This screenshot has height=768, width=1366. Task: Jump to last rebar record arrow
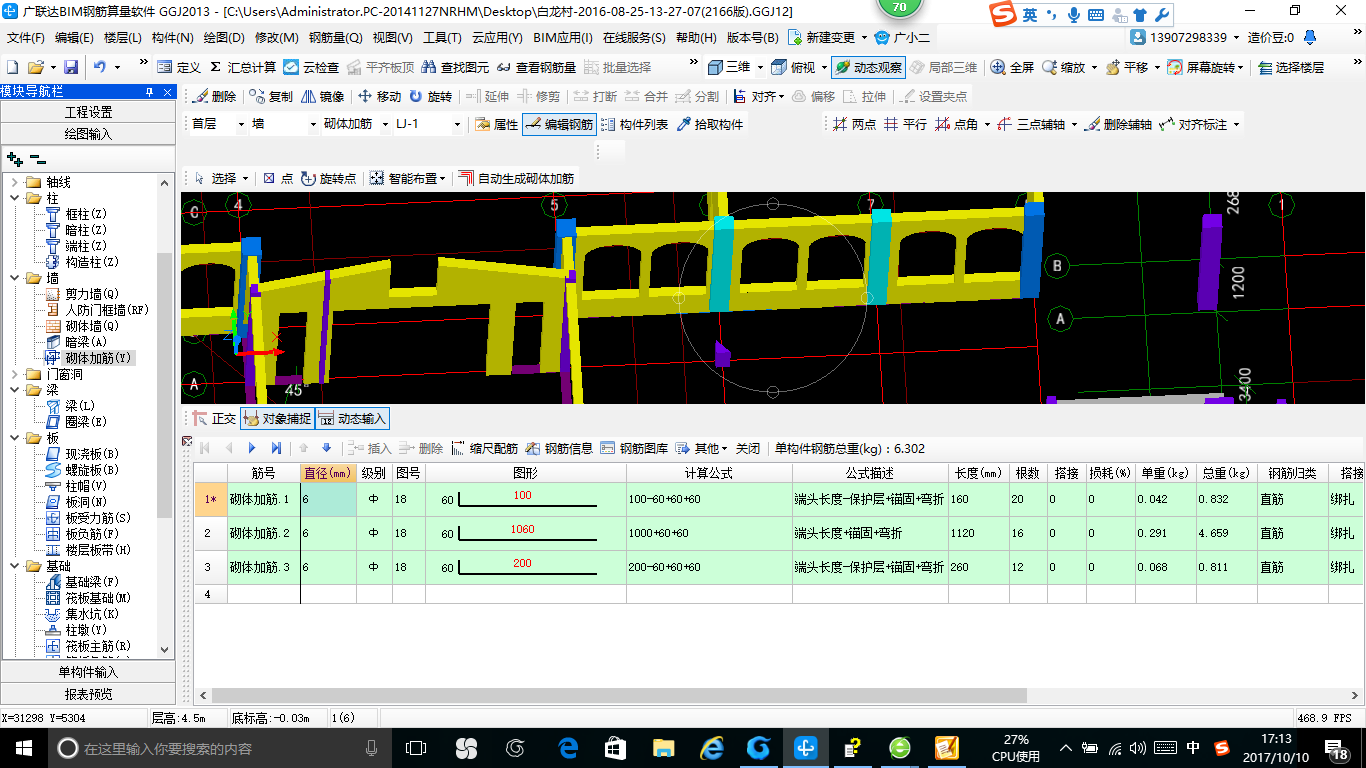276,448
